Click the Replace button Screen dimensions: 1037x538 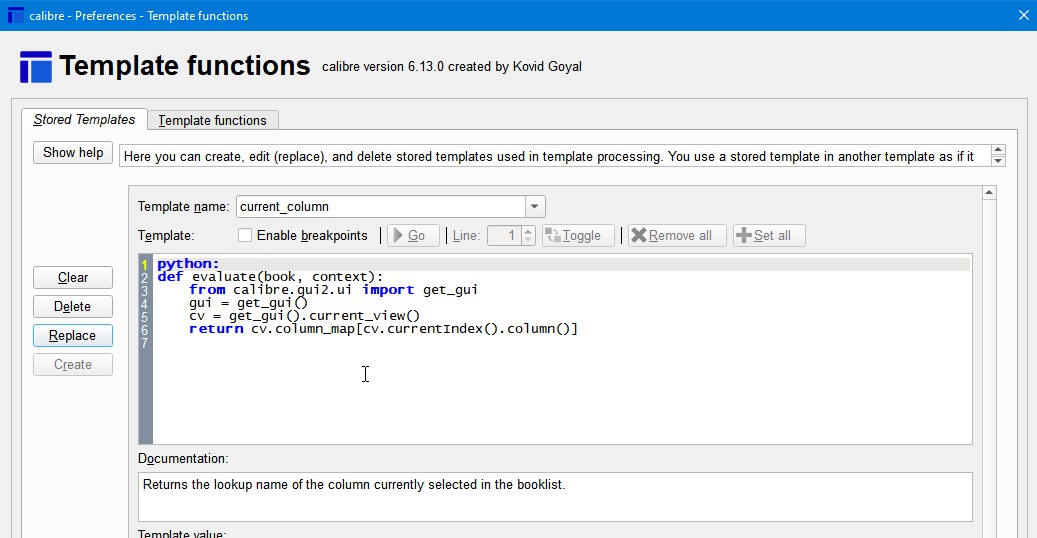click(72, 336)
